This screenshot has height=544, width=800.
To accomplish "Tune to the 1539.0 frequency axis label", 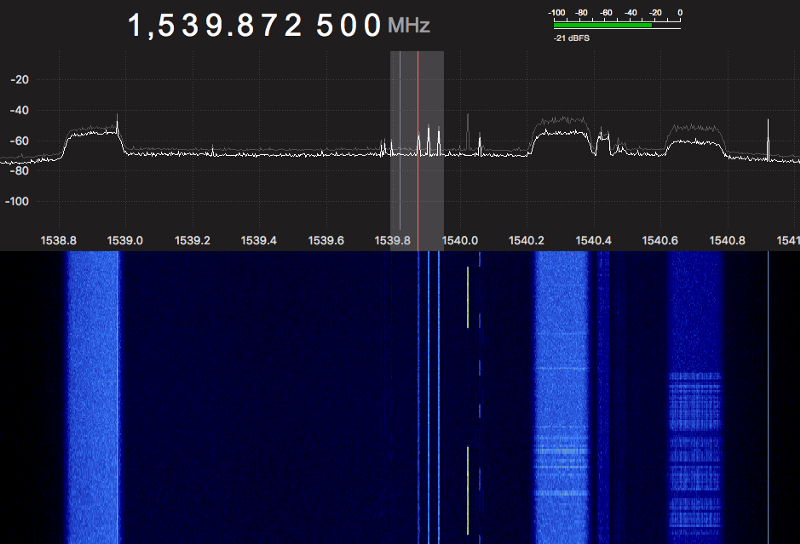I will pyautogui.click(x=125, y=241).
